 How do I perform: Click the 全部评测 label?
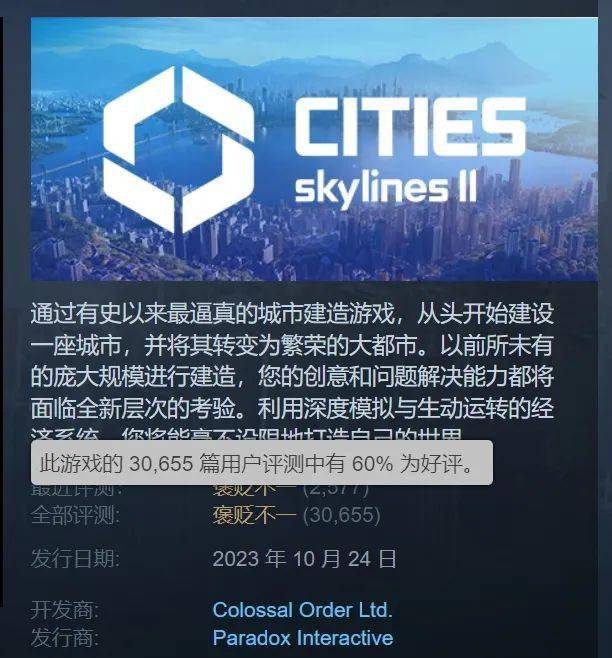(76, 515)
